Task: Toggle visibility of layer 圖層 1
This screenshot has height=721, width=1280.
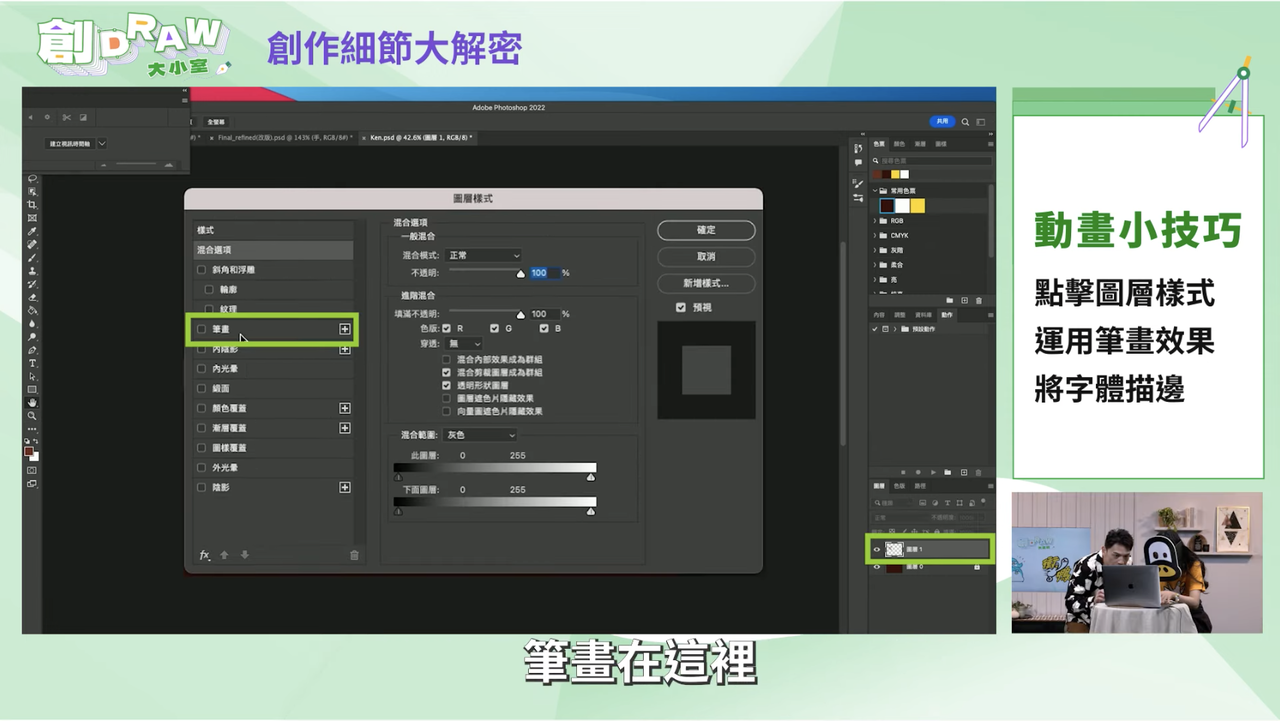Action: 877,549
